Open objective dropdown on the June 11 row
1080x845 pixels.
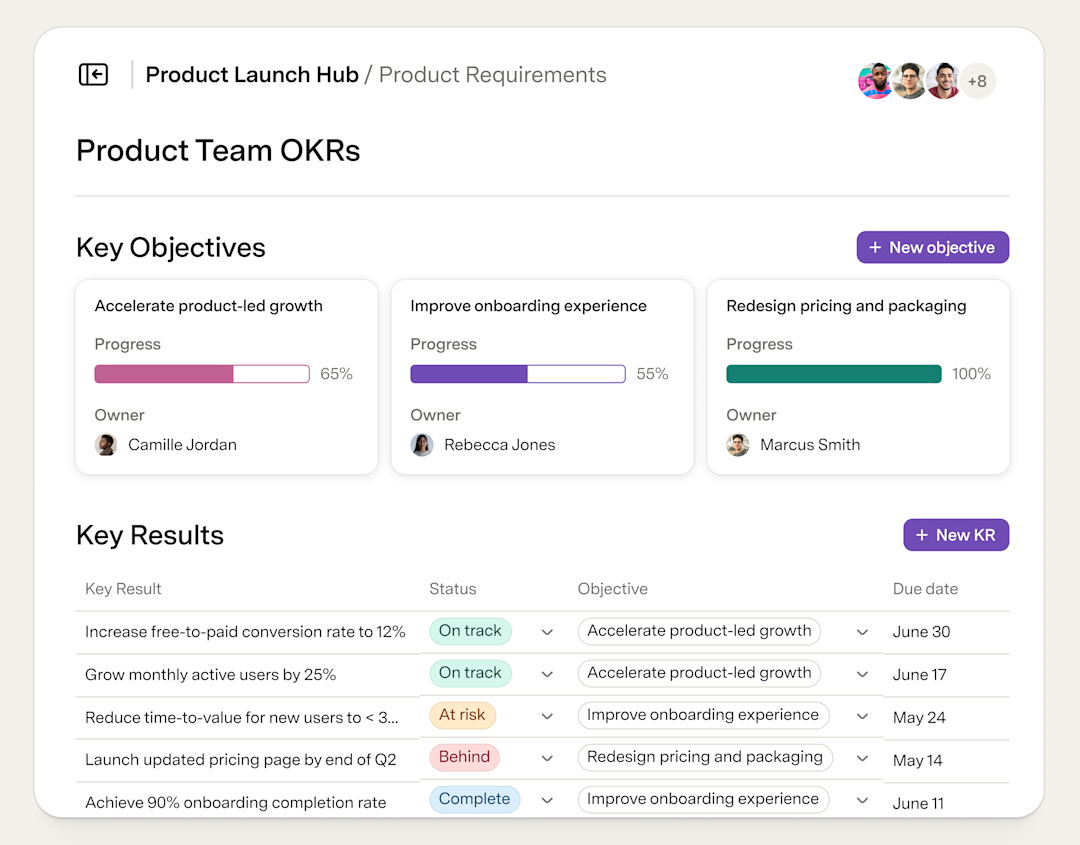coord(862,800)
